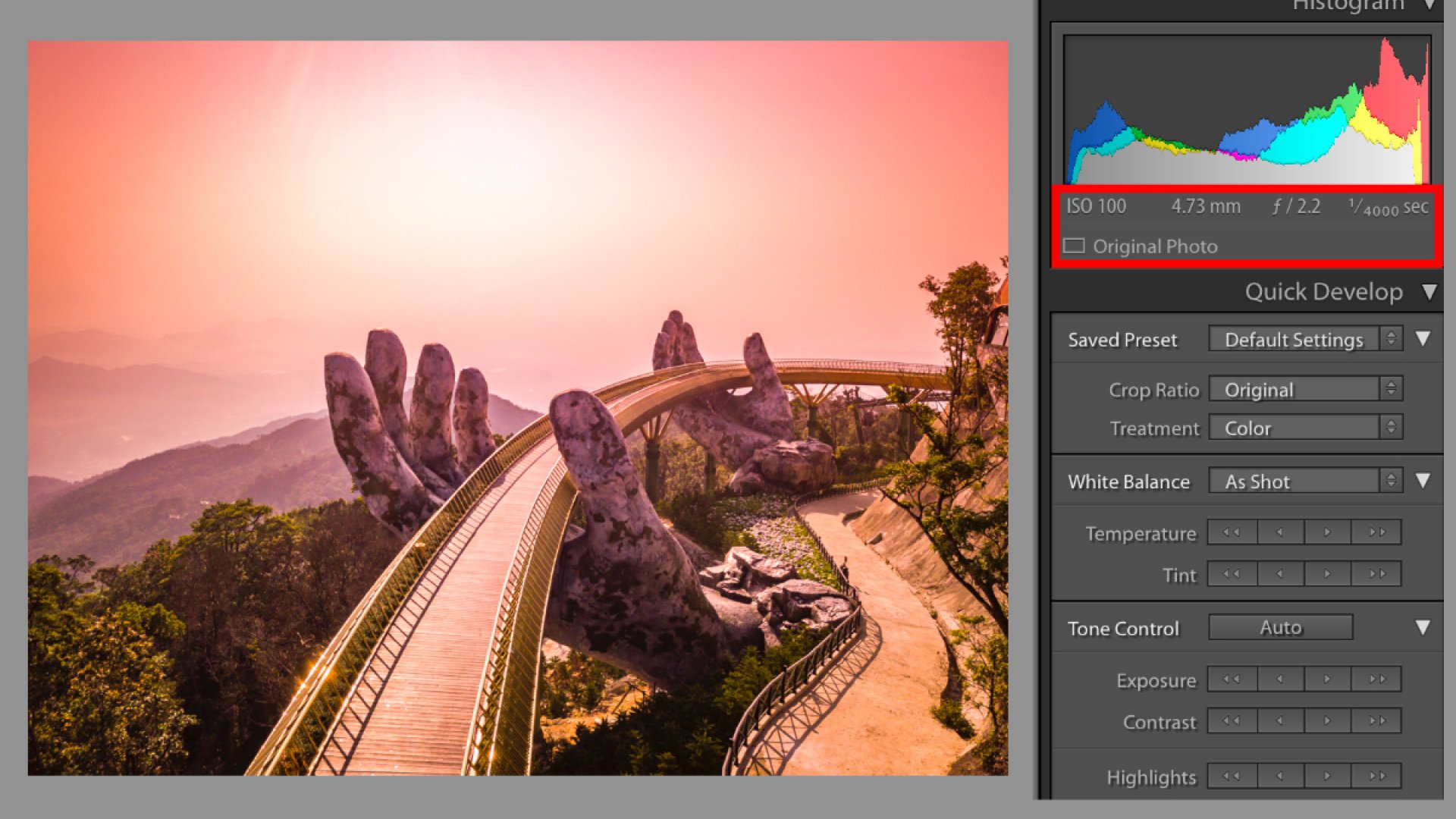Collapse the Saved Preset section triangle
The height and width of the screenshot is (819, 1456).
(1423, 339)
